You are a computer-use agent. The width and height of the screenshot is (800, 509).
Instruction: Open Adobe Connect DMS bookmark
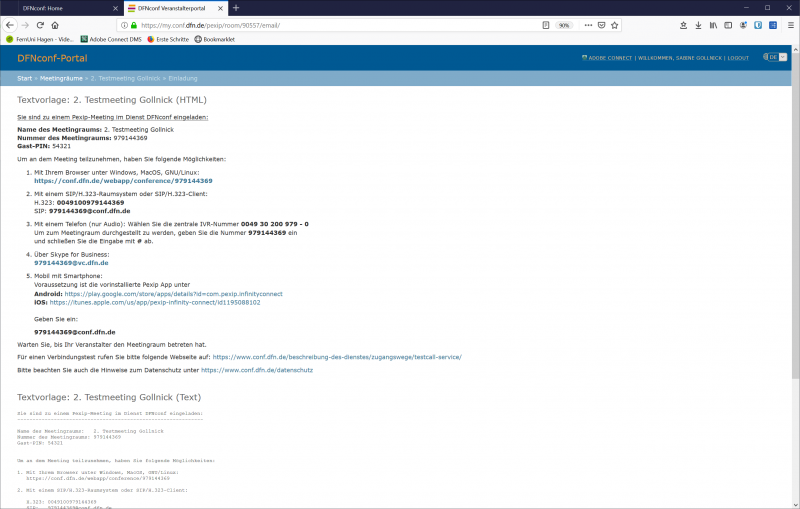coord(111,39)
